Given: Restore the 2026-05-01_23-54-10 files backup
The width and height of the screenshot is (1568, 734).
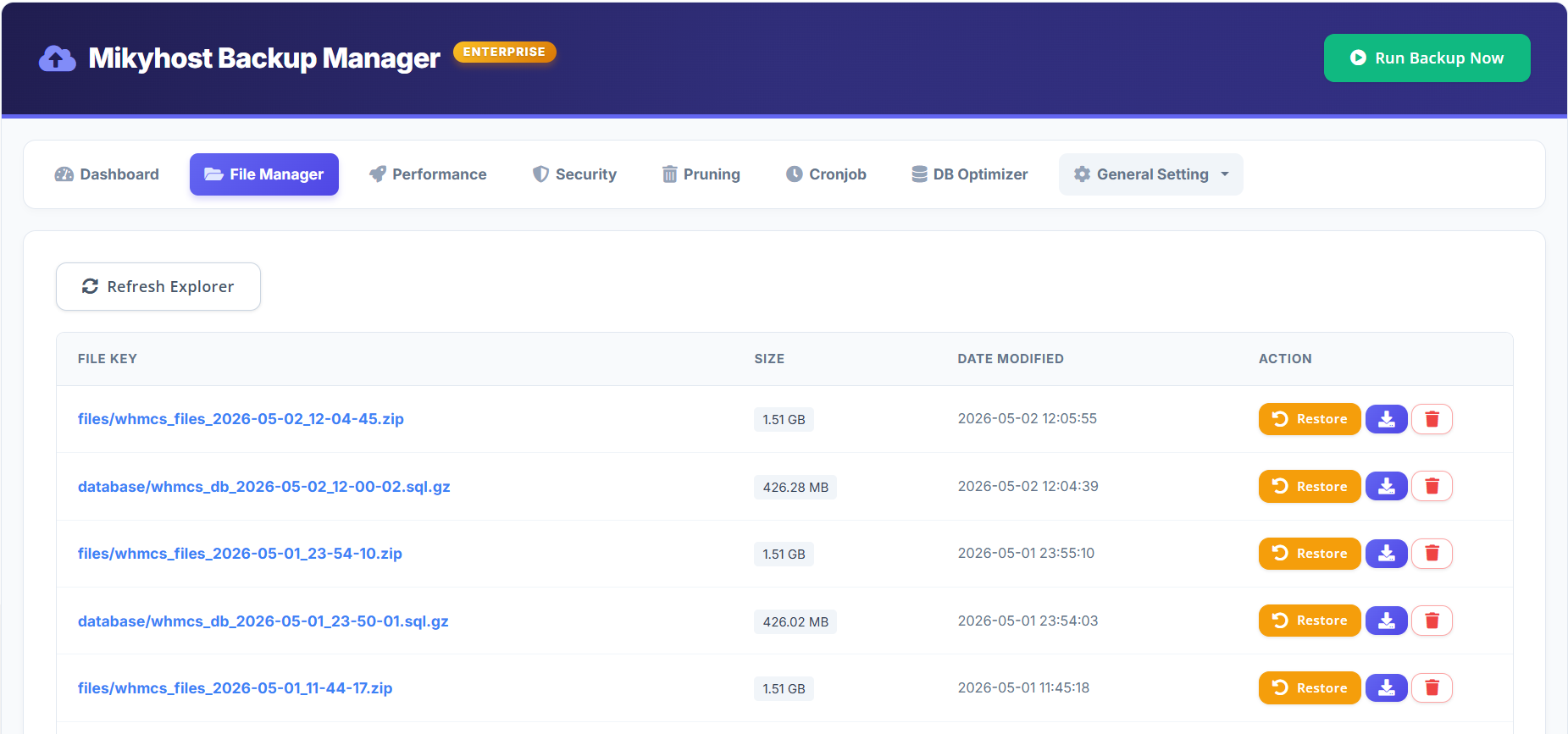Looking at the screenshot, I should coord(1310,554).
